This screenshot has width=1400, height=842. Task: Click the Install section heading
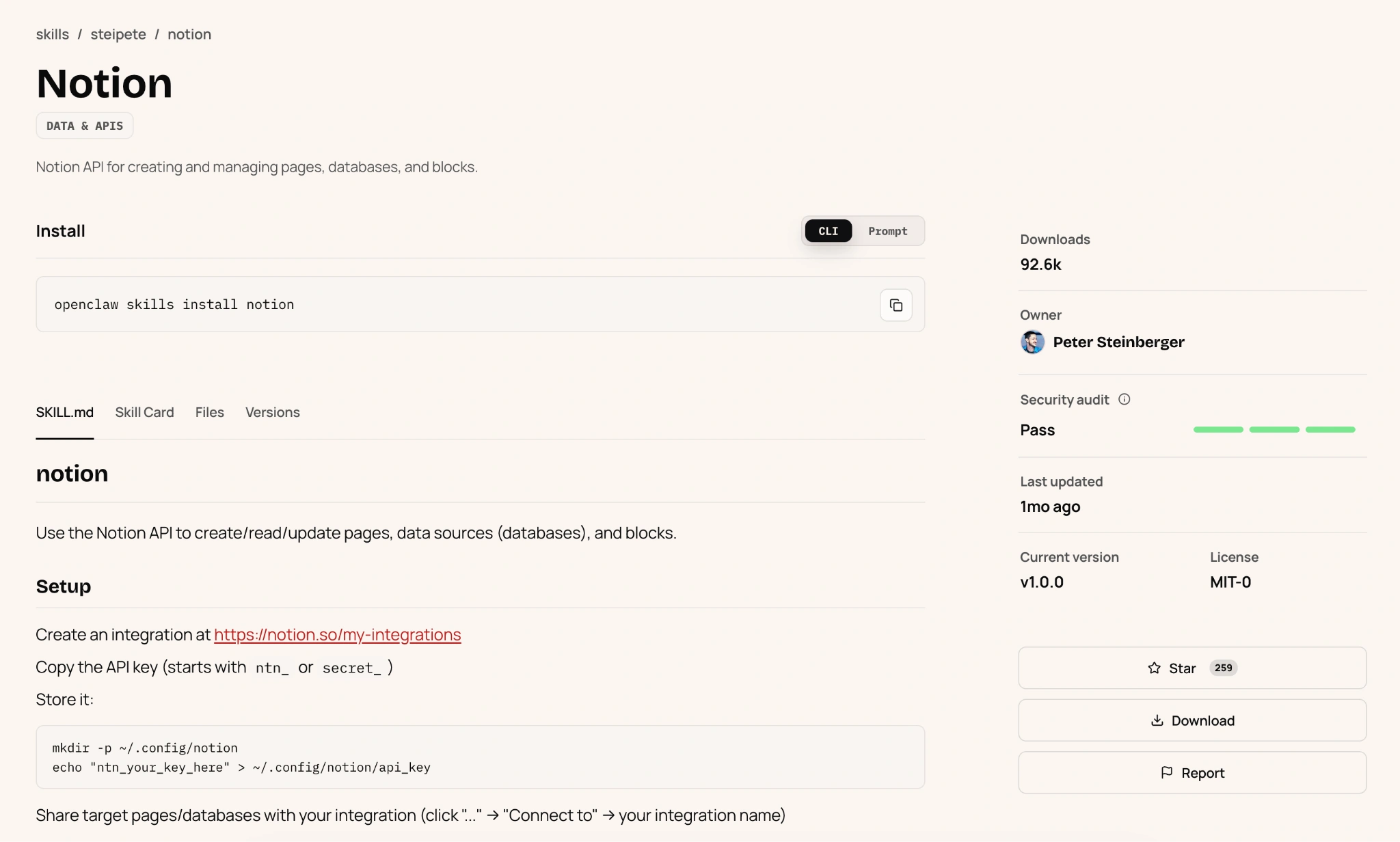(x=60, y=231)
